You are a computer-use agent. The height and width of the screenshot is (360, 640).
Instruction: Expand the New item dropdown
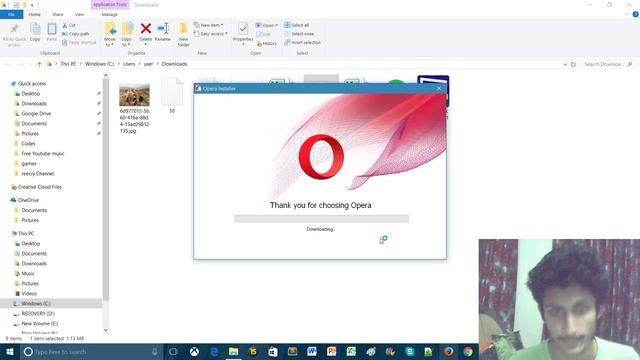pyautogui.click(x=209, y=25)
